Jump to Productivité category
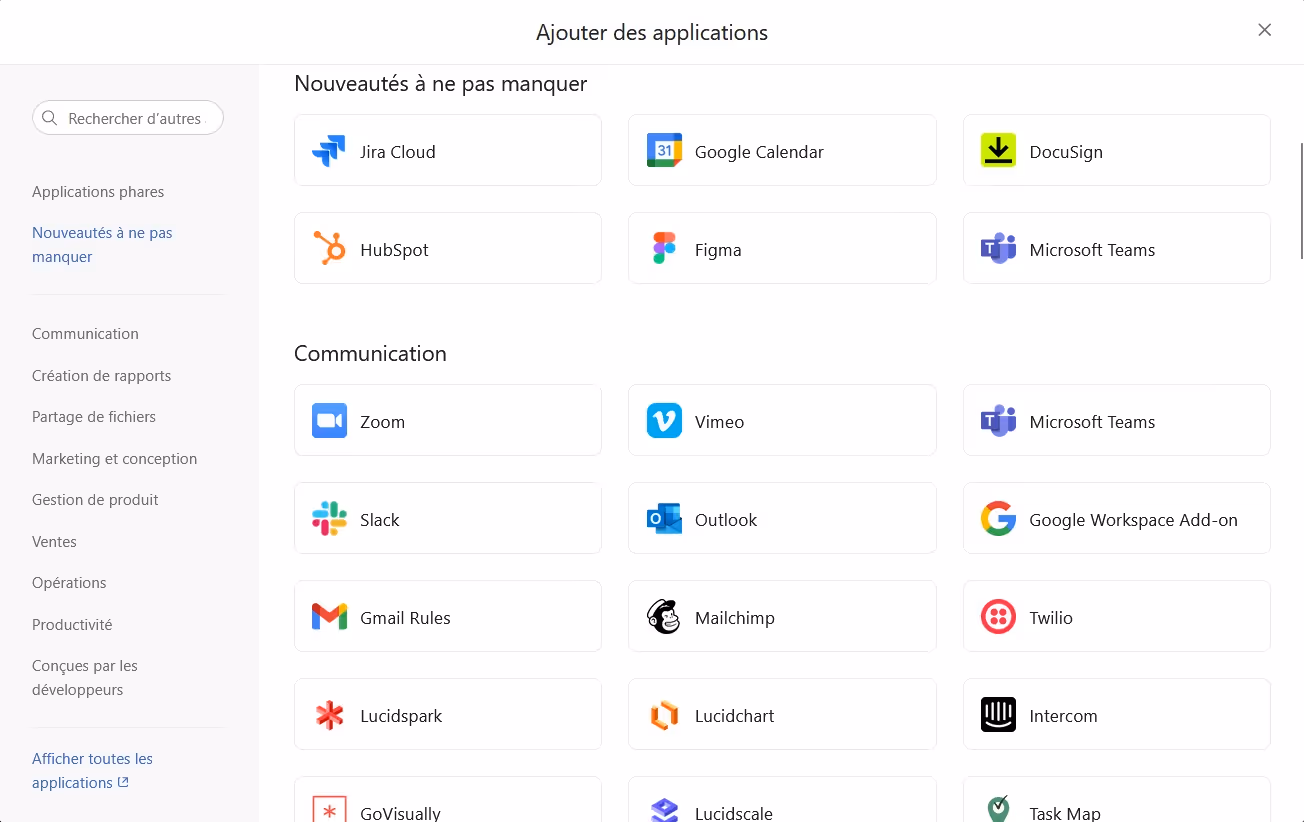 click(72, 625)
